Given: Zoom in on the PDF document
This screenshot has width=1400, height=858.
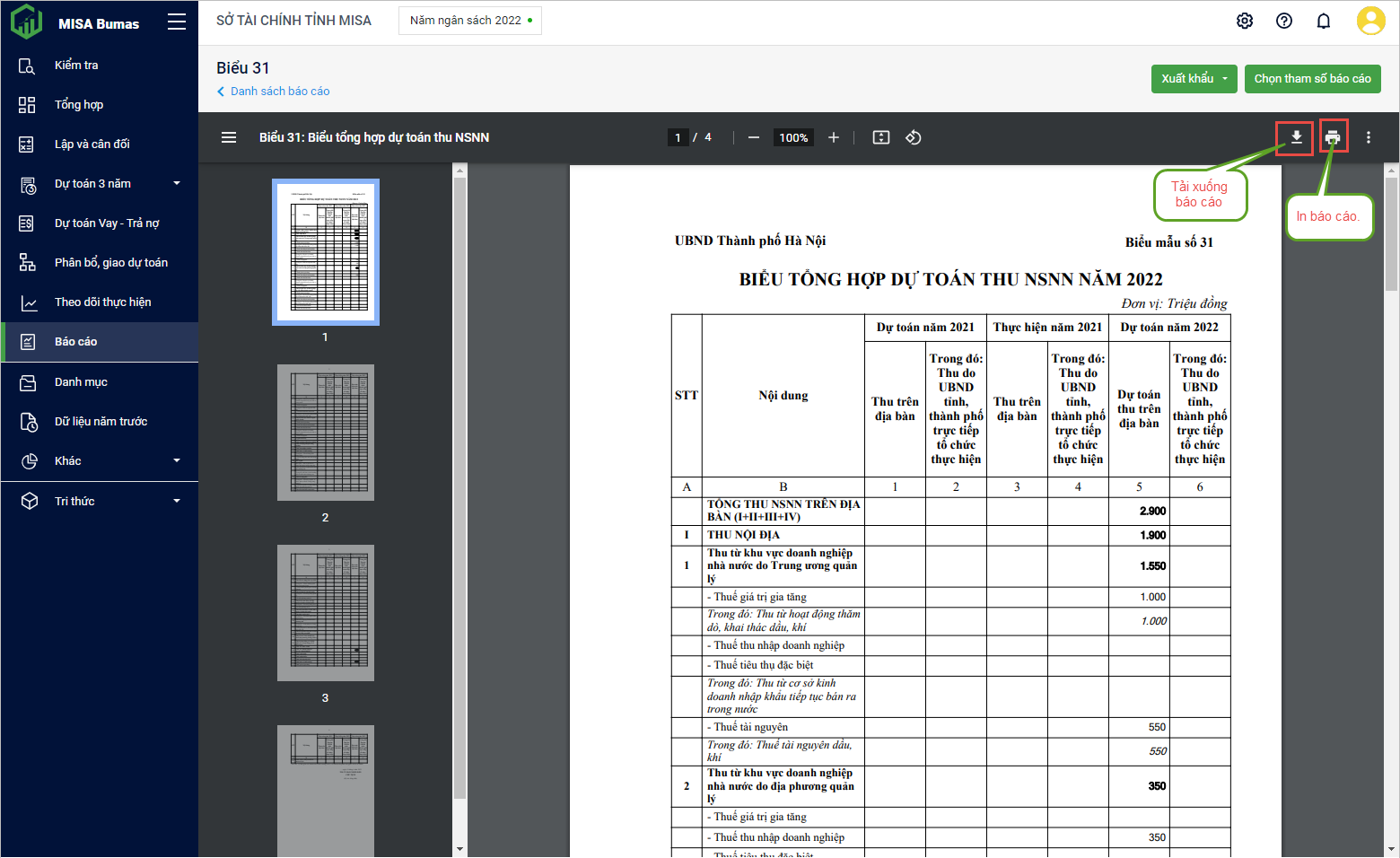Looking at the screenshot, I should pos(834,137).
